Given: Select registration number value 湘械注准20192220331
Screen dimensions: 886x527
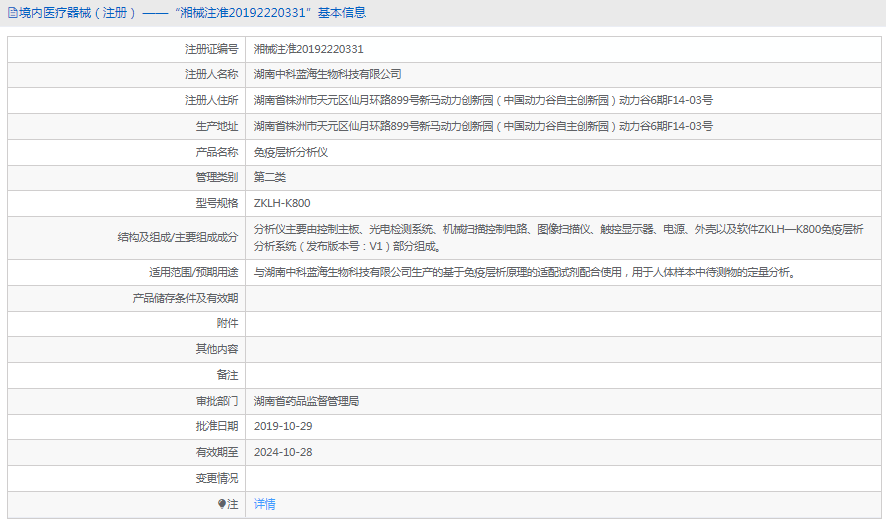Looking at the screenshot, I should tap(309, 49).
